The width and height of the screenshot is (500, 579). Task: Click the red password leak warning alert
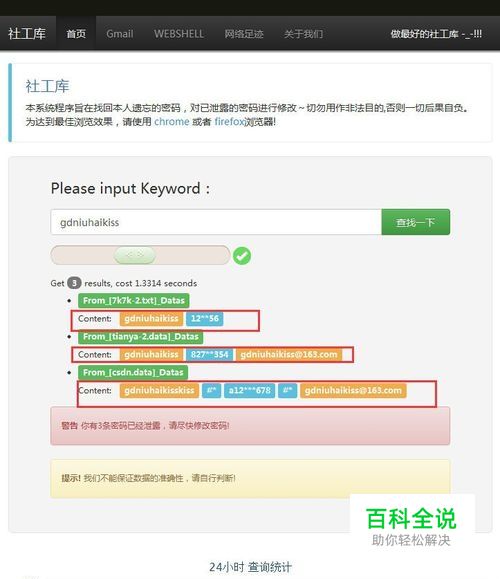[250, 426]
